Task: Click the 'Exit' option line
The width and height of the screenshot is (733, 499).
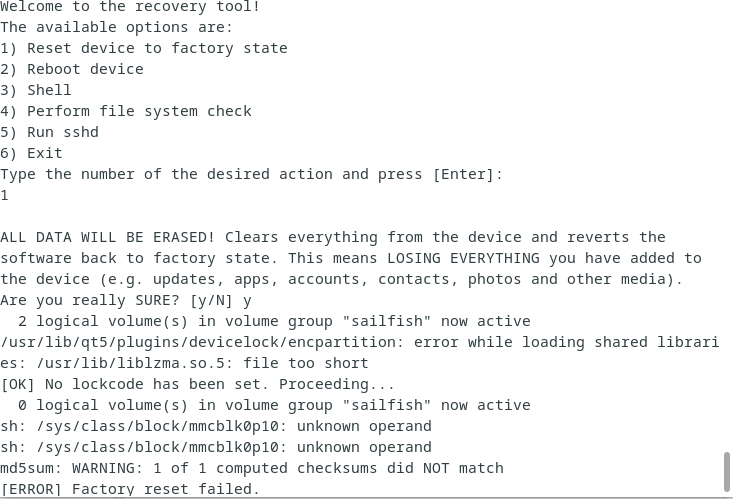Action: (31, 153)
